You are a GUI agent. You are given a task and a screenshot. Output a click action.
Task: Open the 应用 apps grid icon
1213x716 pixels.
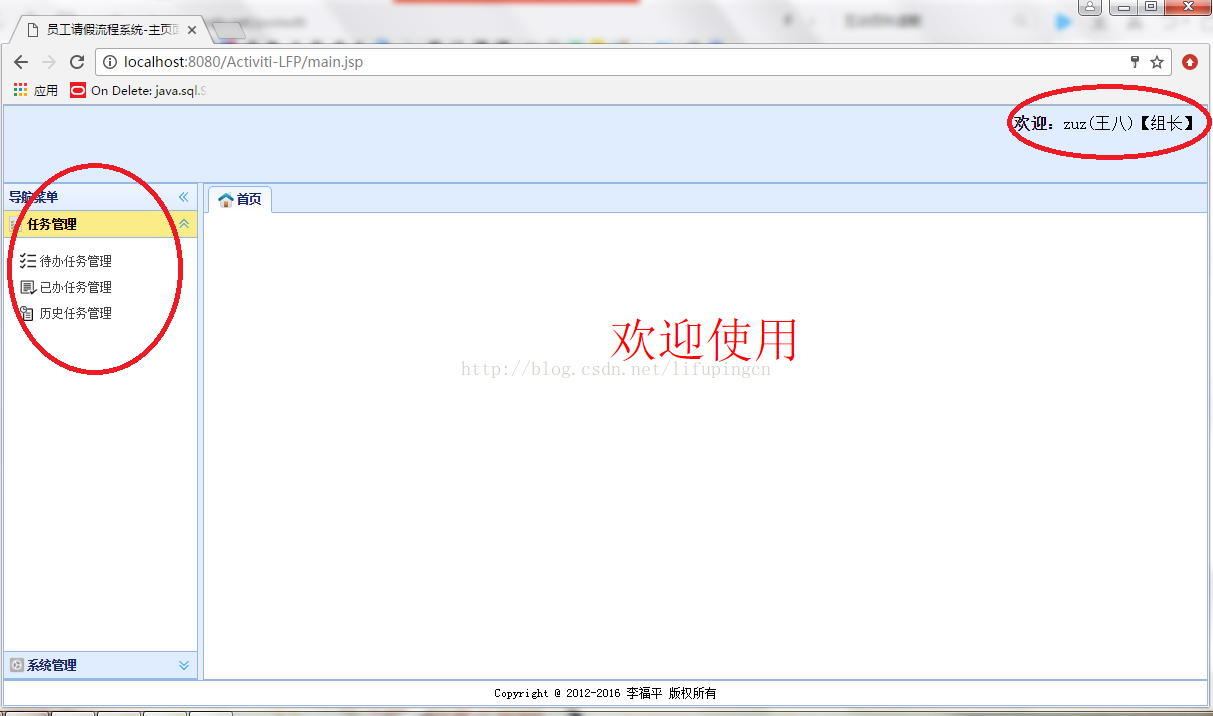(19, 89)
